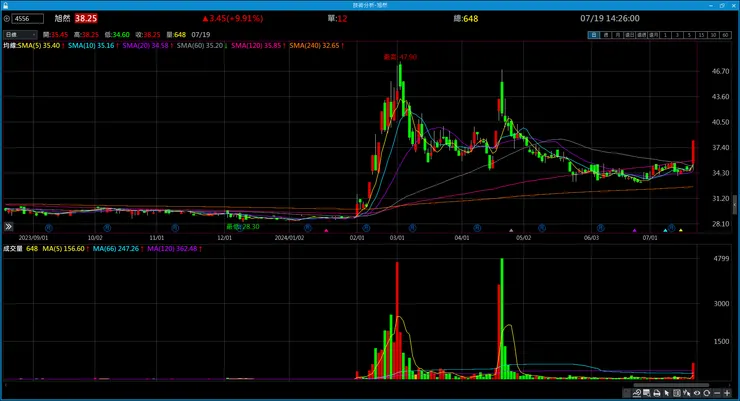This screenshot has width=740, height=401.
Task: Click the red 38.25 last price box
Action: pos(86,18)
